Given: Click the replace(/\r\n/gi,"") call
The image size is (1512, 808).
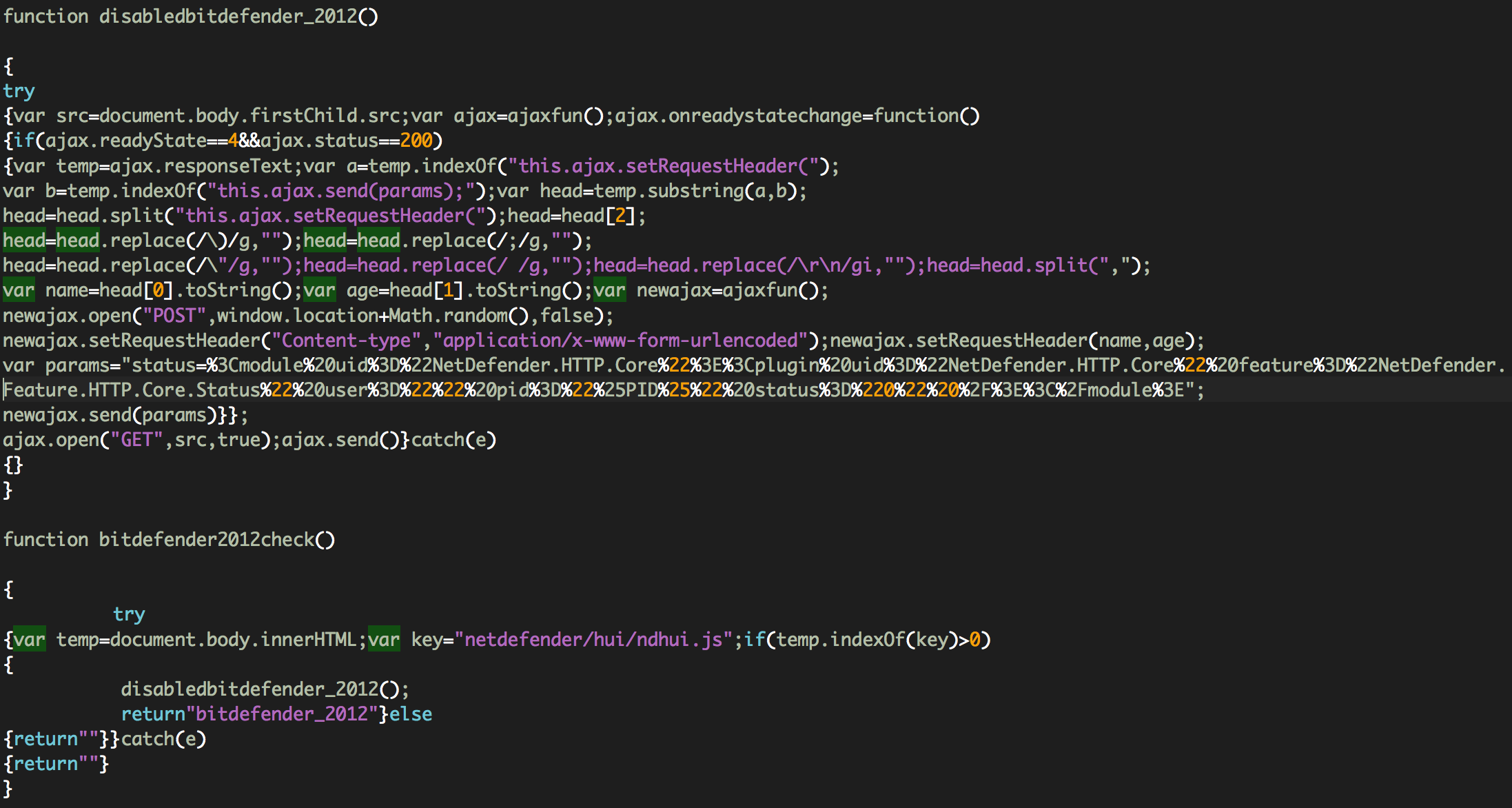Looking at the screenshot, I should click(x=808, y=265).
